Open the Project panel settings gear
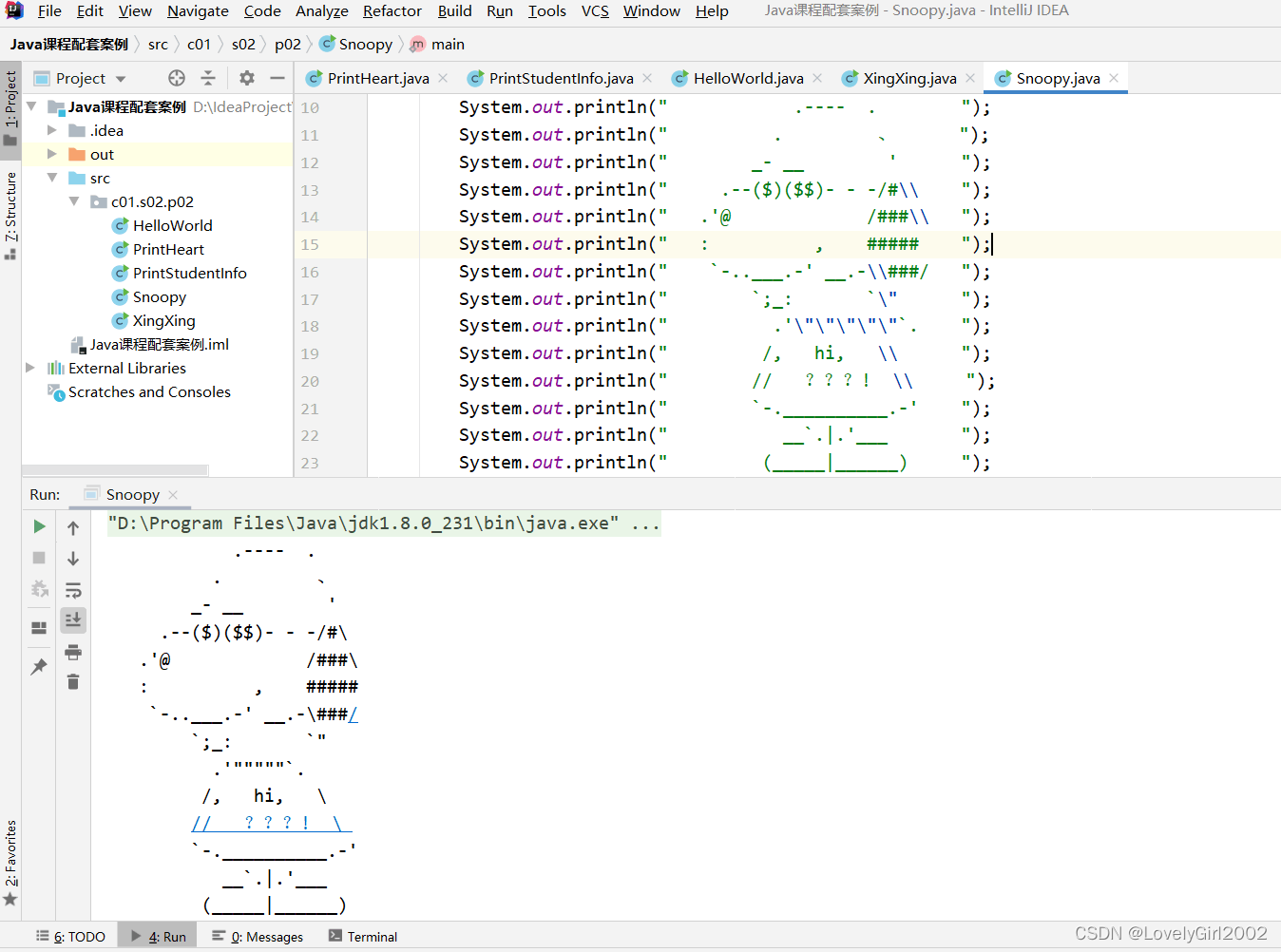 tap(247, 78)
